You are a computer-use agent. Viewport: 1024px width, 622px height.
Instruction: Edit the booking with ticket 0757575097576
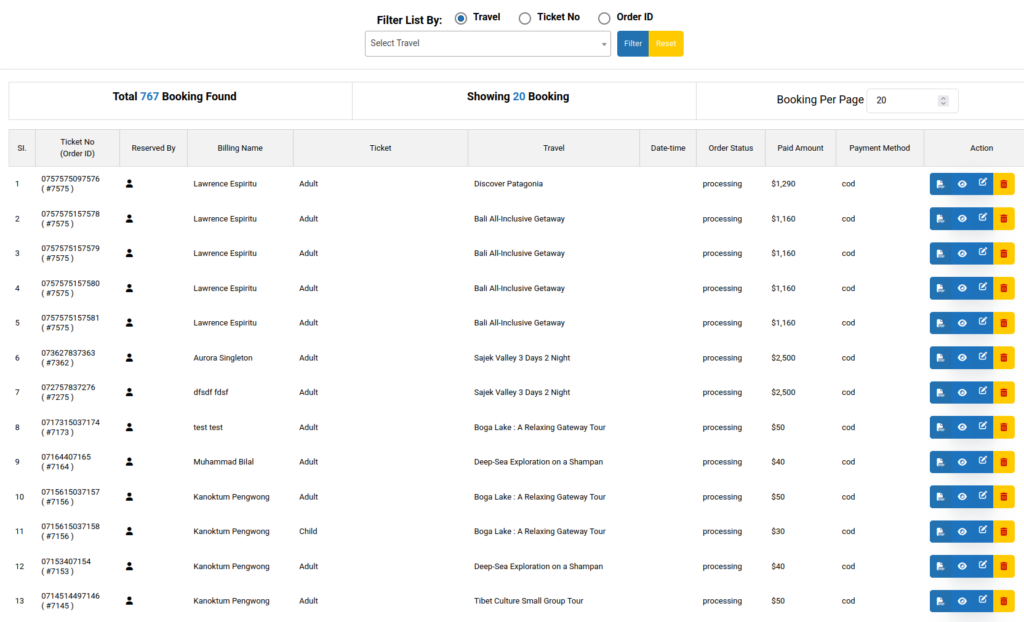click(x=983, y=183)
